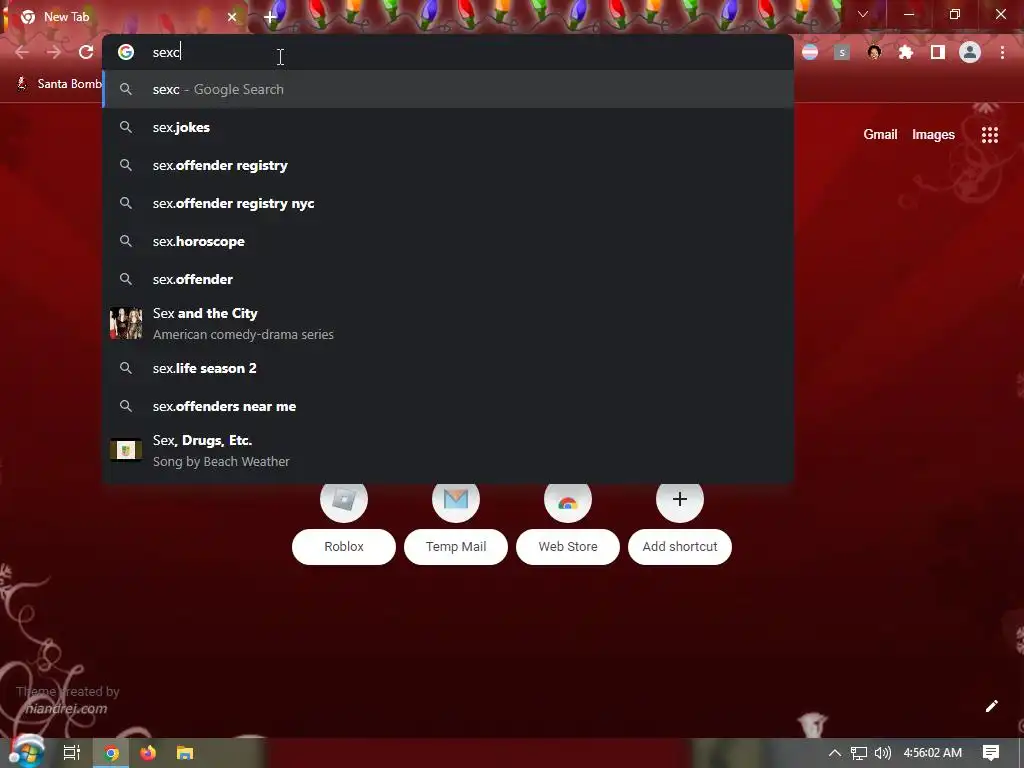
Task: Close the New Tab tab
Action: point(232,17)
